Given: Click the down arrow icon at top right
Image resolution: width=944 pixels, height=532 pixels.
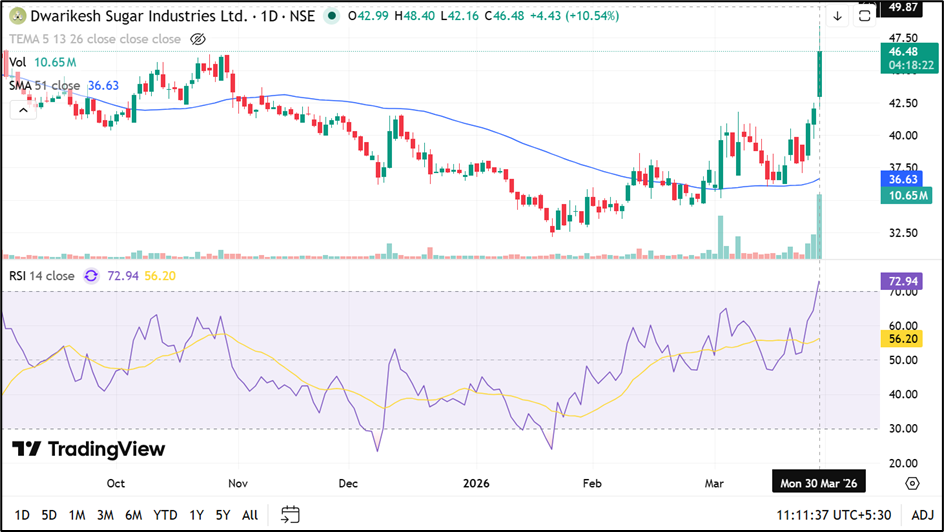Looking at the screenshot, I should (x=837, y=16).
